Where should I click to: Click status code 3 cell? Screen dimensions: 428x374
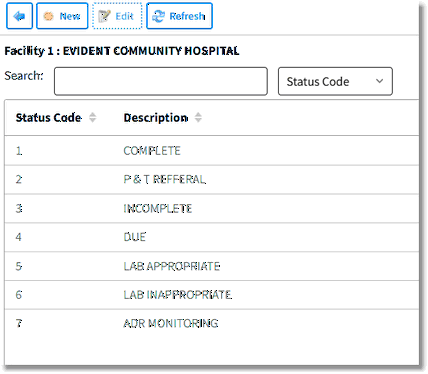[x=19, y=209]
